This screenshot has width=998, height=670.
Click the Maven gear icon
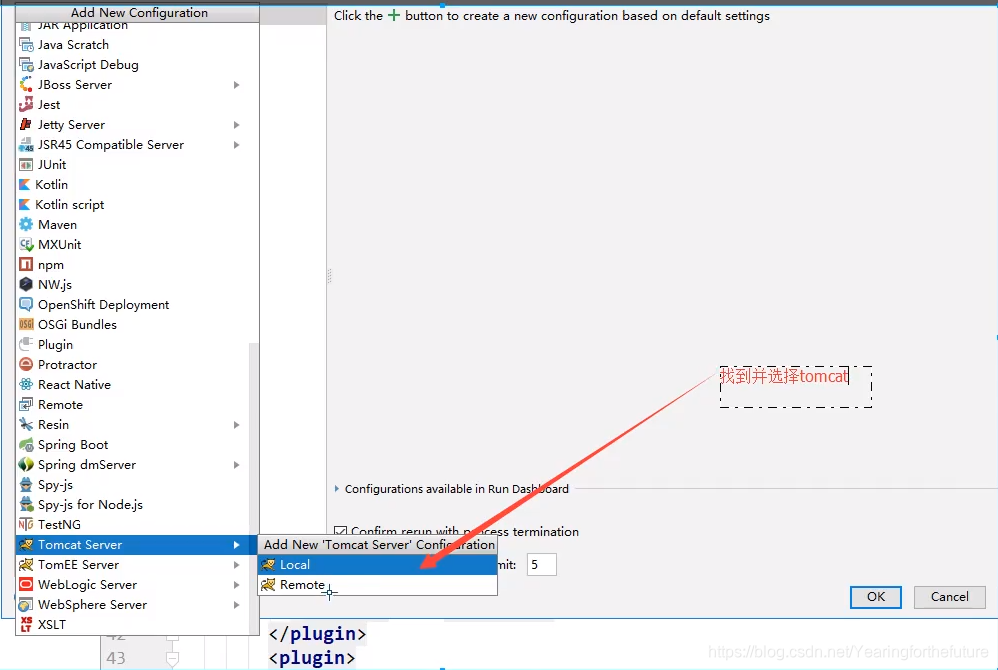pyautogui.click(x=26, y=225)
